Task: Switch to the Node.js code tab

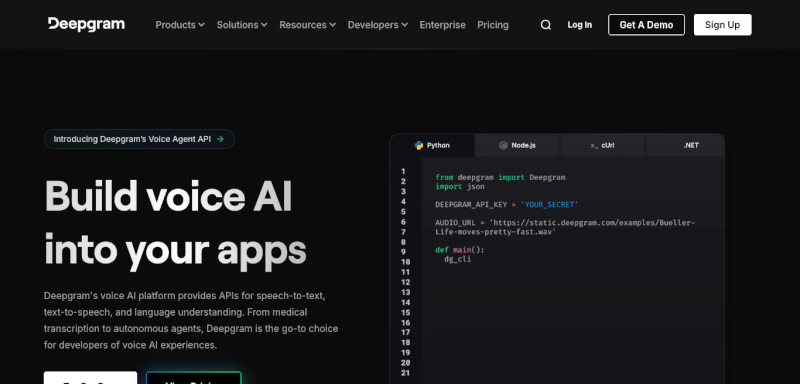Action: point(517,145)
